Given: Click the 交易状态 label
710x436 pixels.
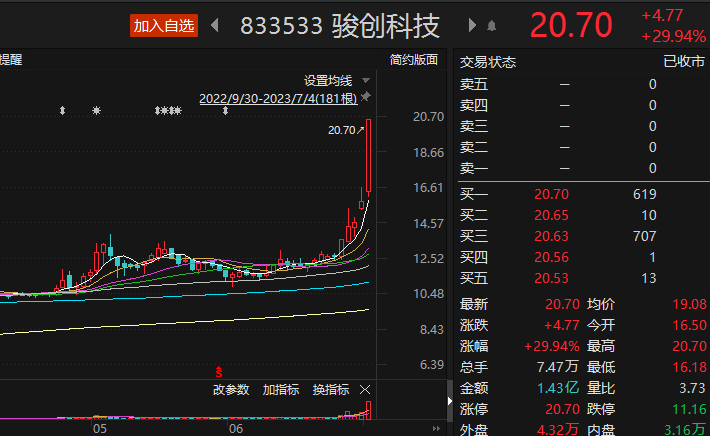Looking at the screenshot, I should click(488, 62).
